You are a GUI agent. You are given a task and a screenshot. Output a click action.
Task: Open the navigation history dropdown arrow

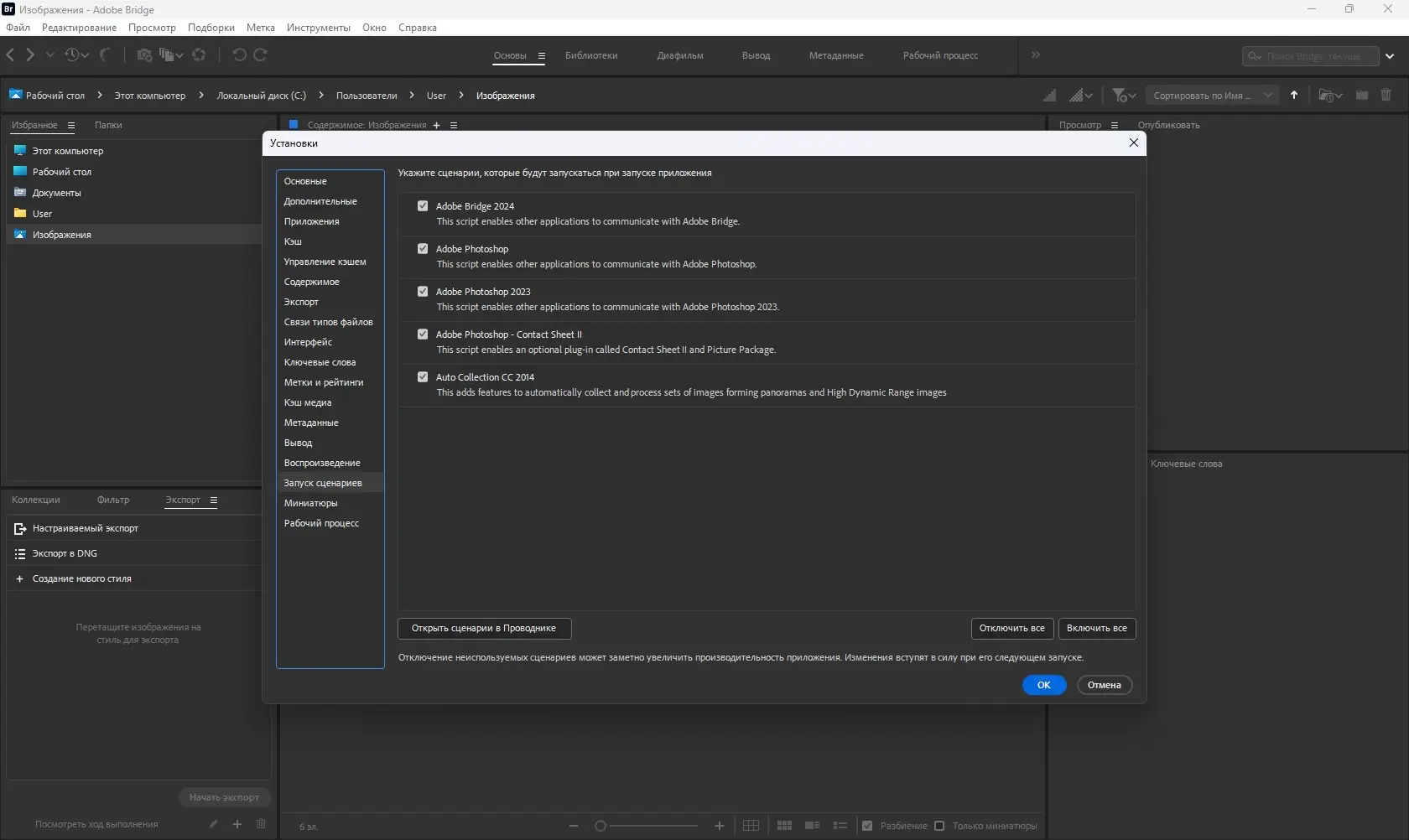click(50, 54)
